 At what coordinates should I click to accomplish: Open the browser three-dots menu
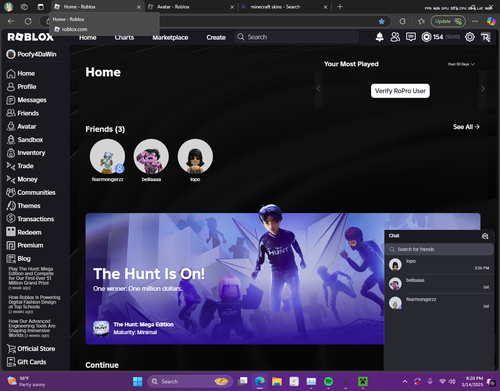tap(475, 21)
